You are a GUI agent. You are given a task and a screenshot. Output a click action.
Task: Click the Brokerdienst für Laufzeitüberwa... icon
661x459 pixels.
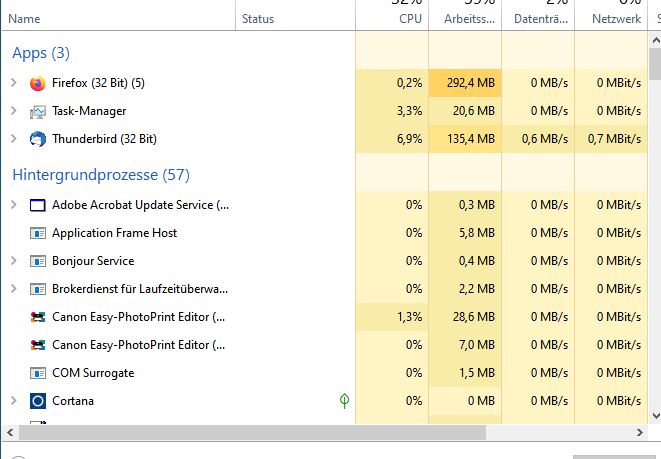pyautogui.click(x=38, y=289)
